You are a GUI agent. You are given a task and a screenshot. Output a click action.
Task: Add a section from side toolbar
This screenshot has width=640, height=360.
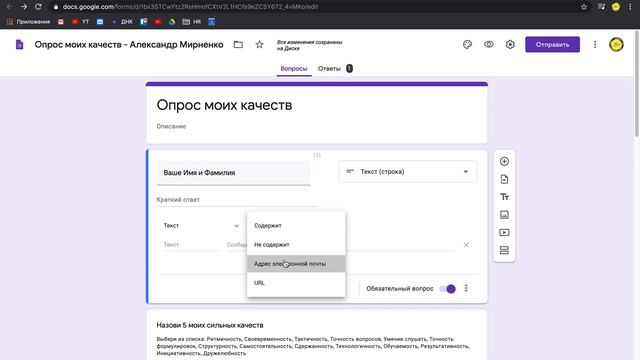coord(504,250)
